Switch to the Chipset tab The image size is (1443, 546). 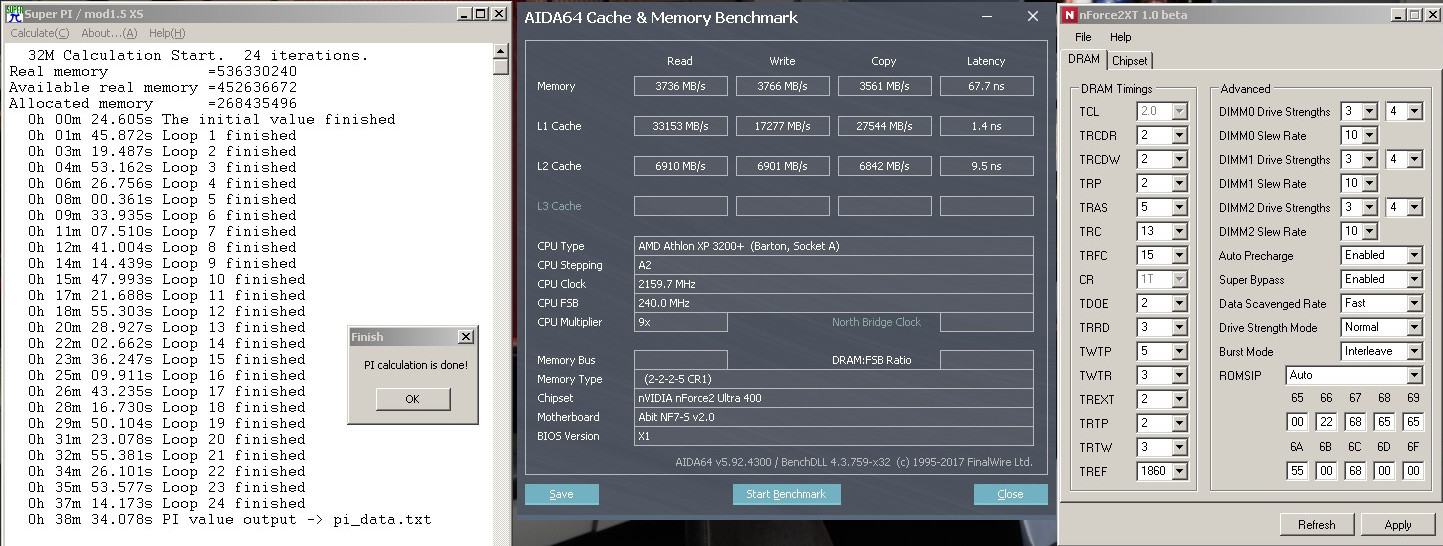[1130, 61]
